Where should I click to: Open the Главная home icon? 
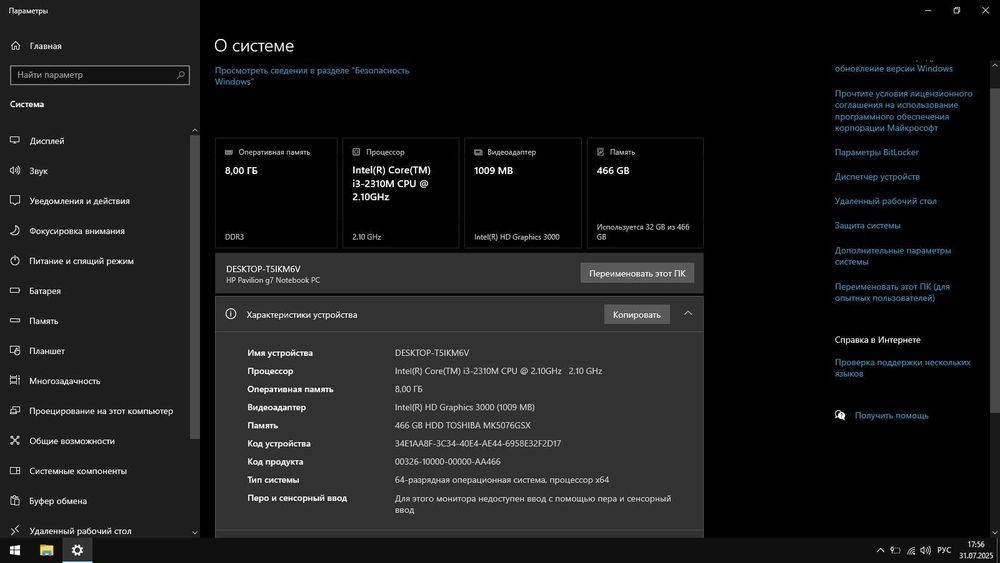point(15,46)
